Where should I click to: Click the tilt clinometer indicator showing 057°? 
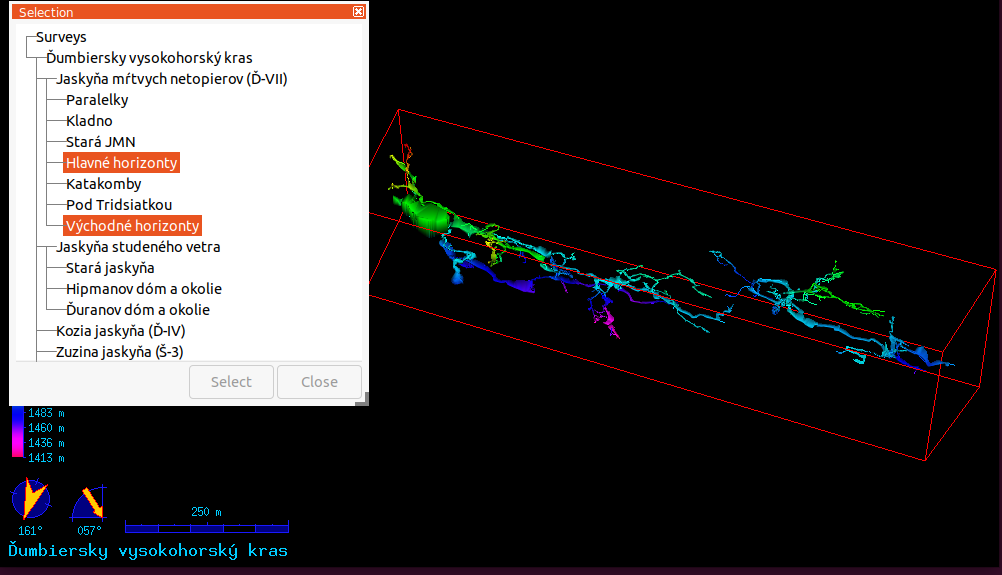click(x=89, y=503)
